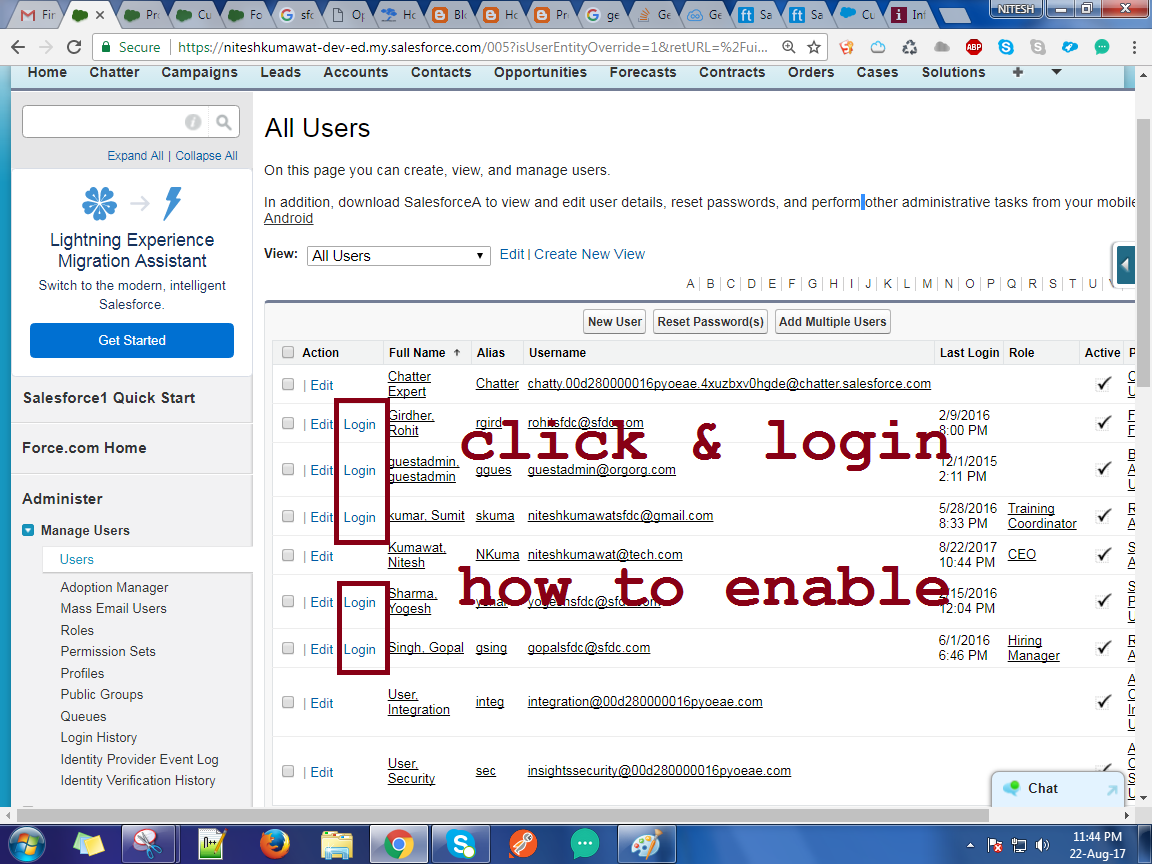Check the kumar, Sumit row checkbox
Image resolution: width=1152 pixels, height=864 pixels.
[x=288, y=516]
